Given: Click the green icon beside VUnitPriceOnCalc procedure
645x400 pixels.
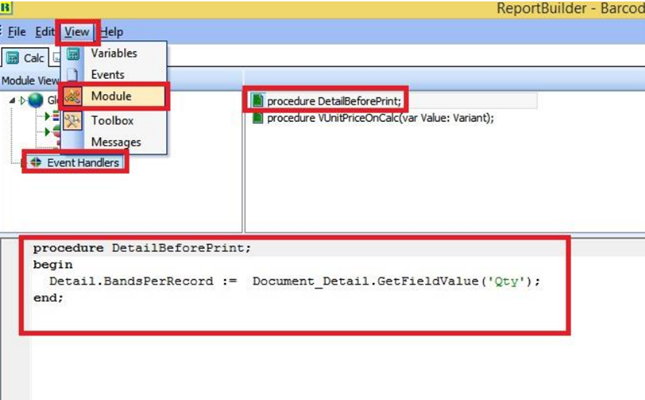Looking at the screenshot, I should pos(258,118).
